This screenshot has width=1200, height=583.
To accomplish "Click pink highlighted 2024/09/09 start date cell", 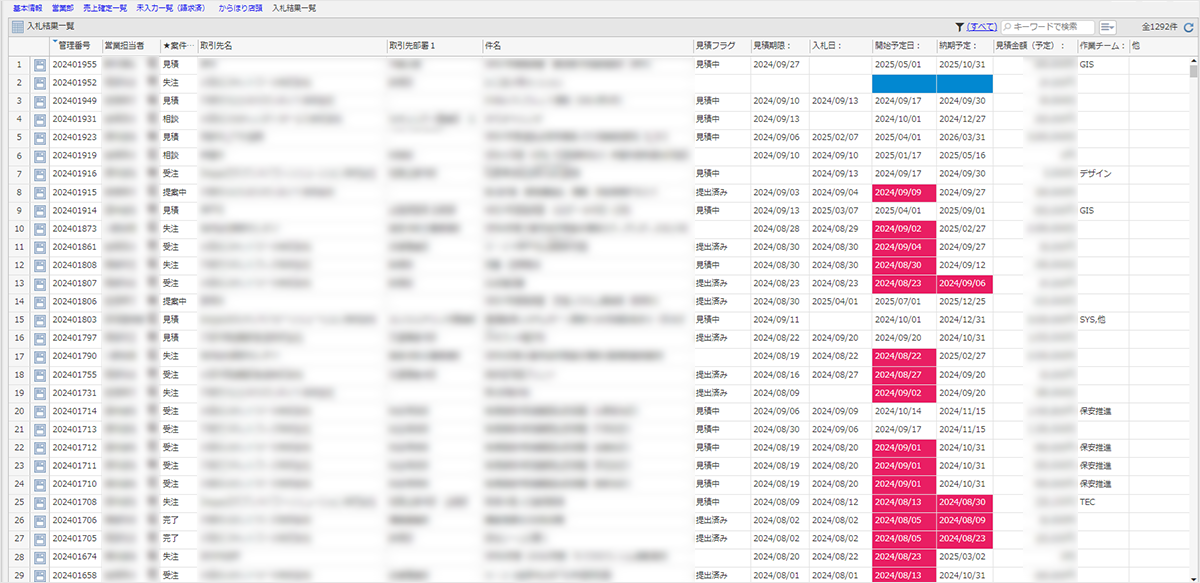I will point(903,192).
